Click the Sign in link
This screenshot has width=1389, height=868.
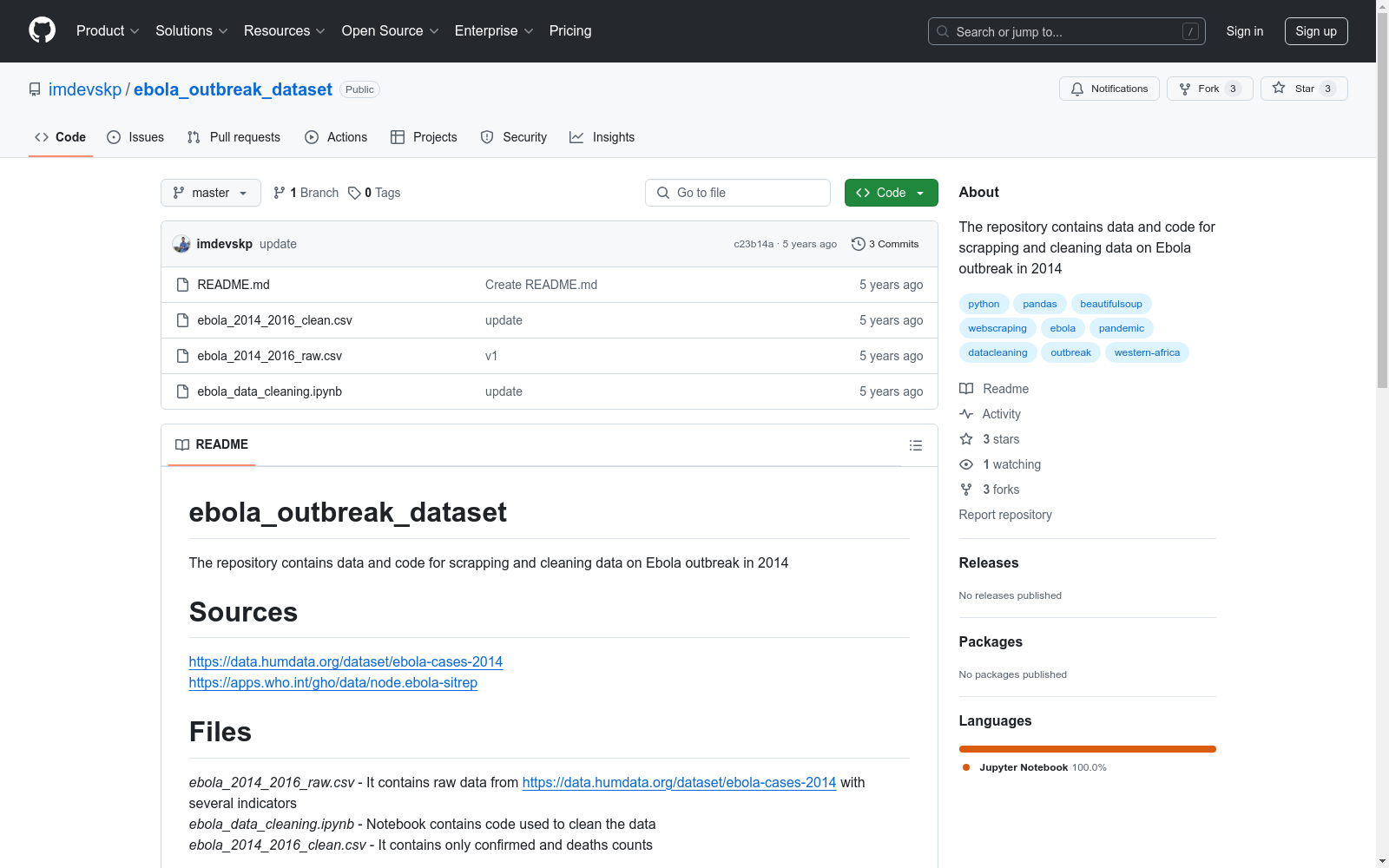(1245, 31)
